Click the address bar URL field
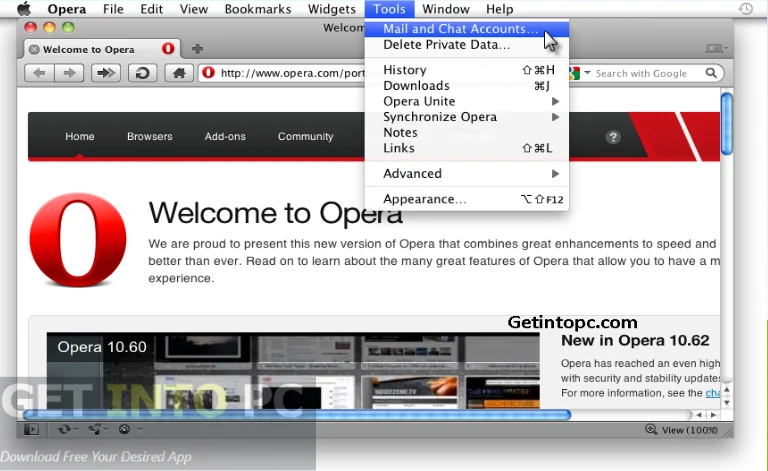768x471 pixels. (x=292, y=73)
